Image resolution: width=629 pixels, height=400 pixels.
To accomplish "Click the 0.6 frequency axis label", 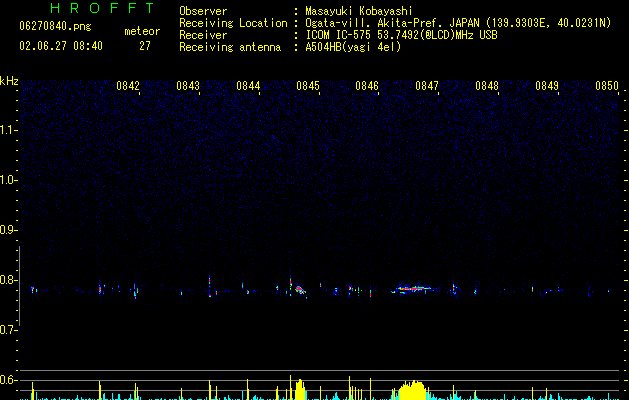I will pyautogui.click(x=9, y=380).
